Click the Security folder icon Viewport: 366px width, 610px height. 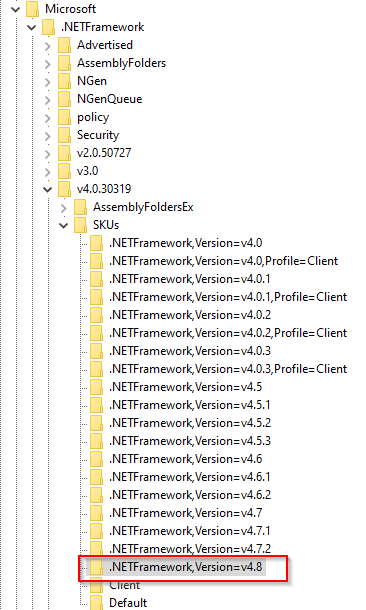point(64,135)
